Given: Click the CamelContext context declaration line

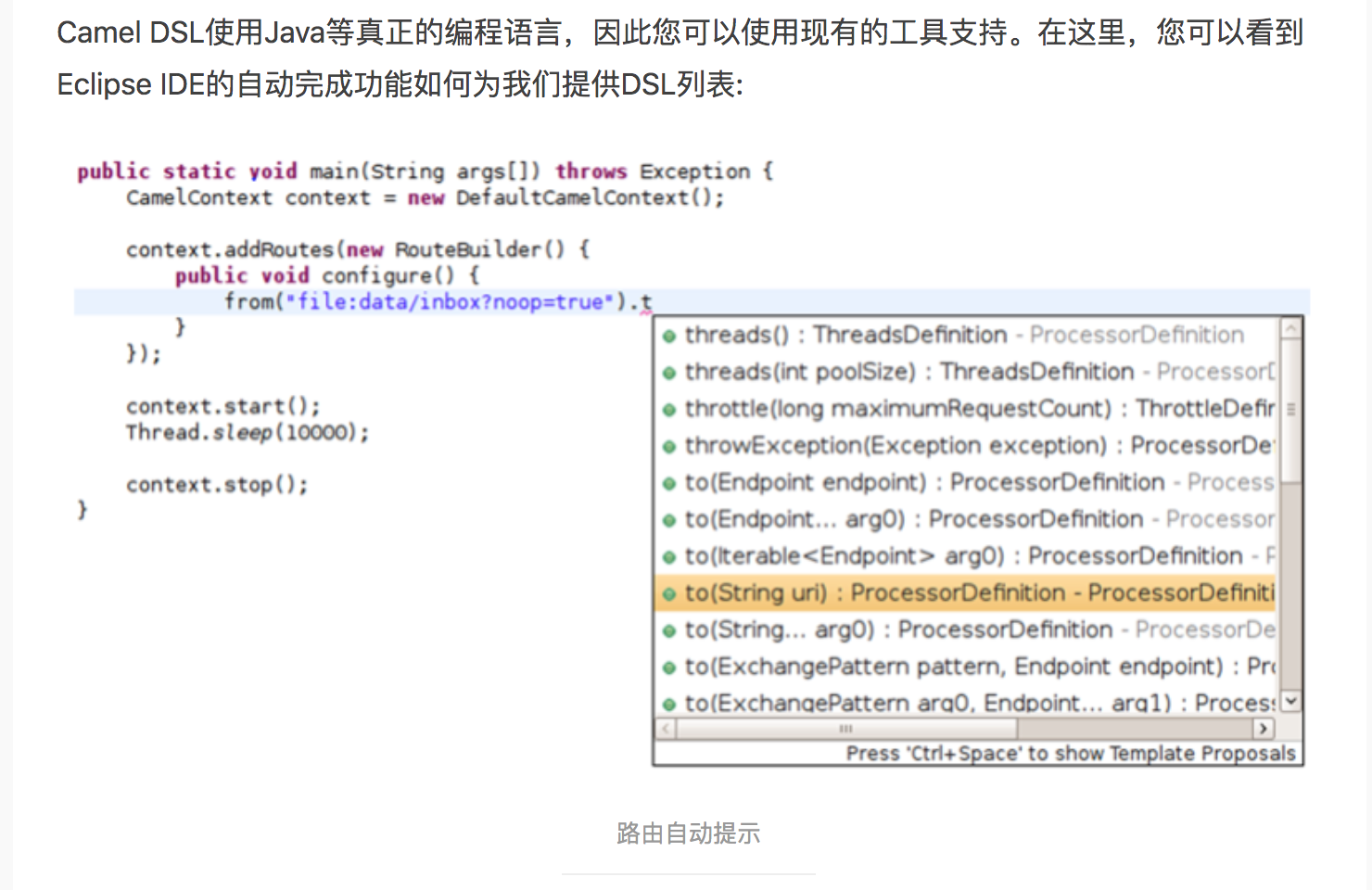Looking at the screenshot, I should pos(426,197).
